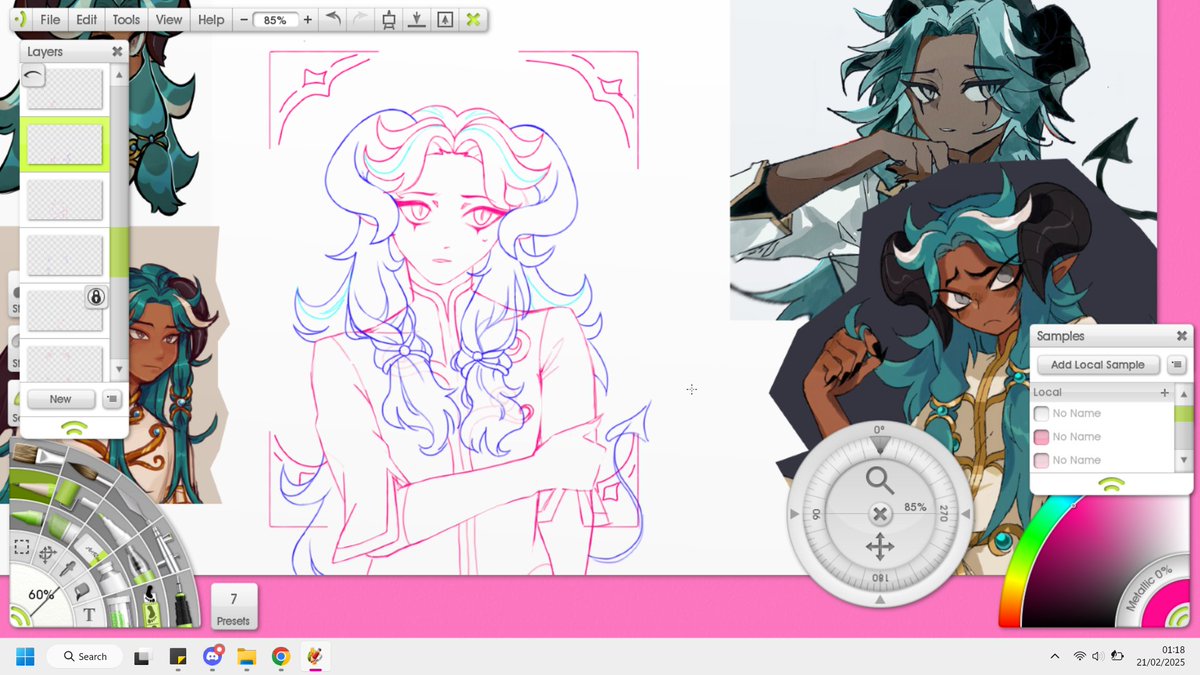The height and width of the screenshot is (675, 1200).
Task: Open the Layers panel menu button
Action: click(111, 399)
